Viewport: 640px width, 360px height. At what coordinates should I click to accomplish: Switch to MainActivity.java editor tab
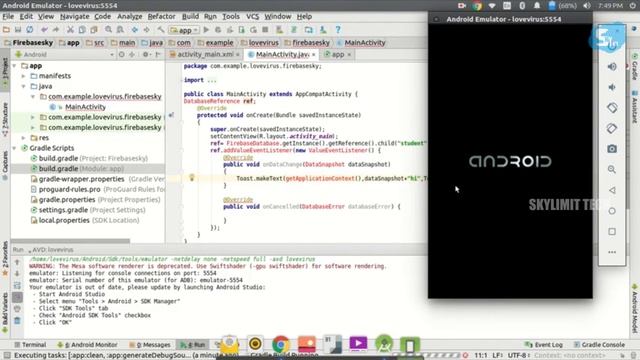click(282, 54)
